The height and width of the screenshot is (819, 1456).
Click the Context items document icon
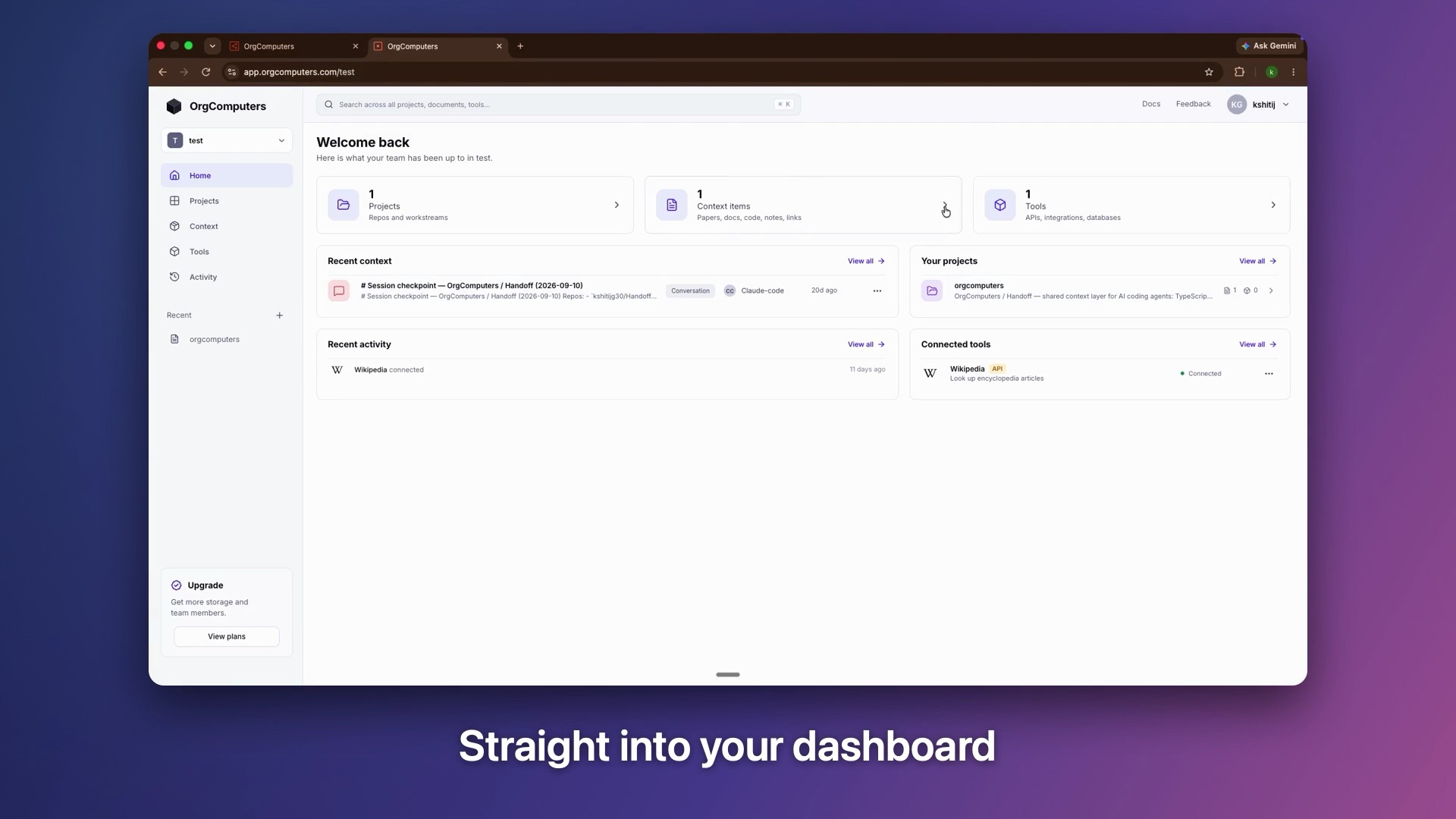[671, 205]
